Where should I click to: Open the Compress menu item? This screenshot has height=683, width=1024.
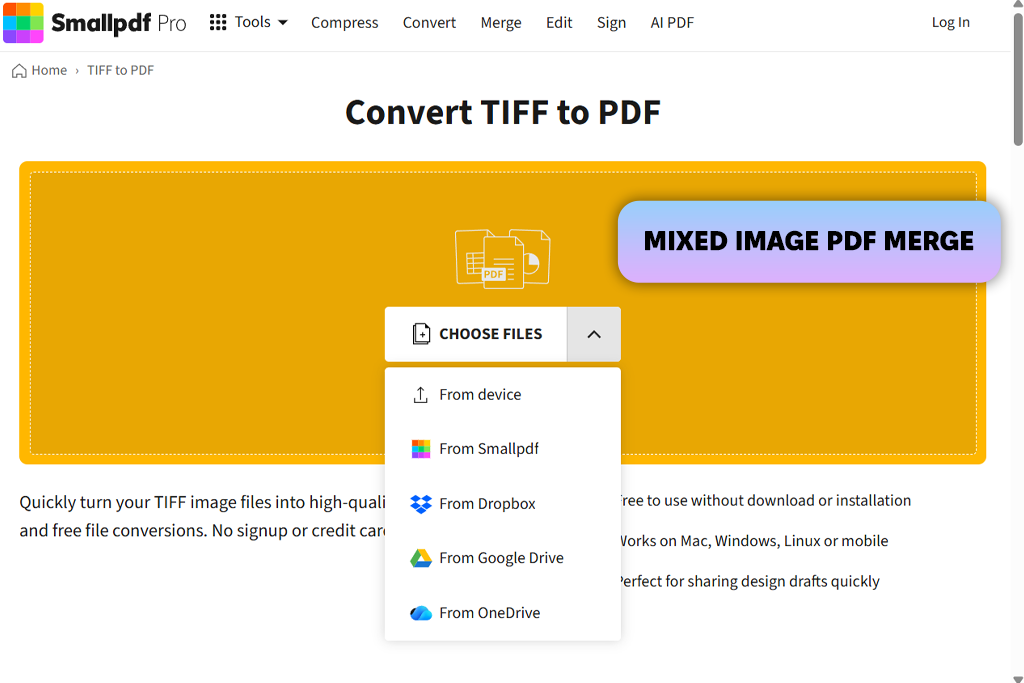pyautogui.click(x=344, y=23)
